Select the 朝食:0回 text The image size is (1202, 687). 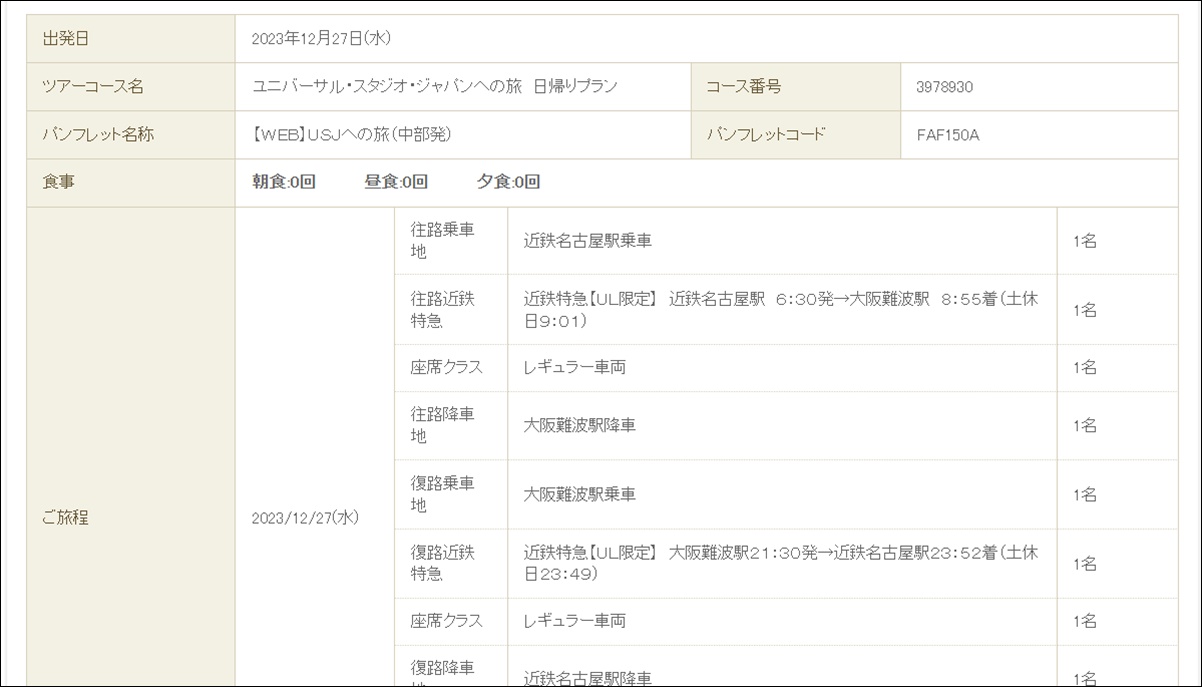pos(284,182)
